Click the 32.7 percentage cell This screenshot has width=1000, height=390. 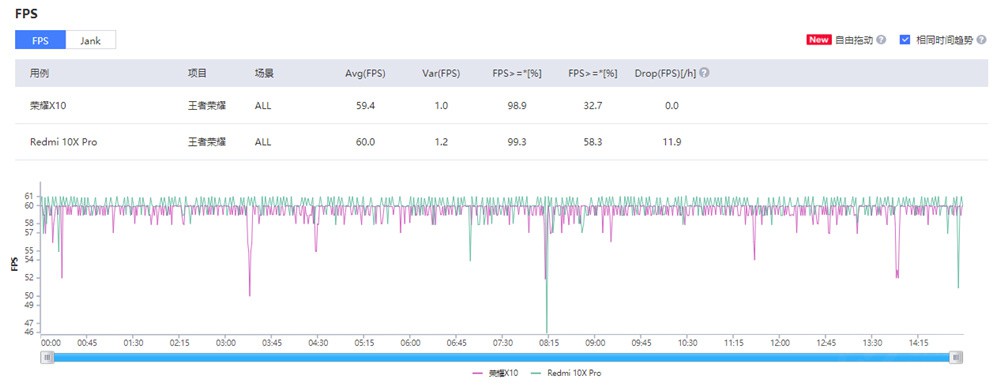pyautogui.click(x=592, y=106)
